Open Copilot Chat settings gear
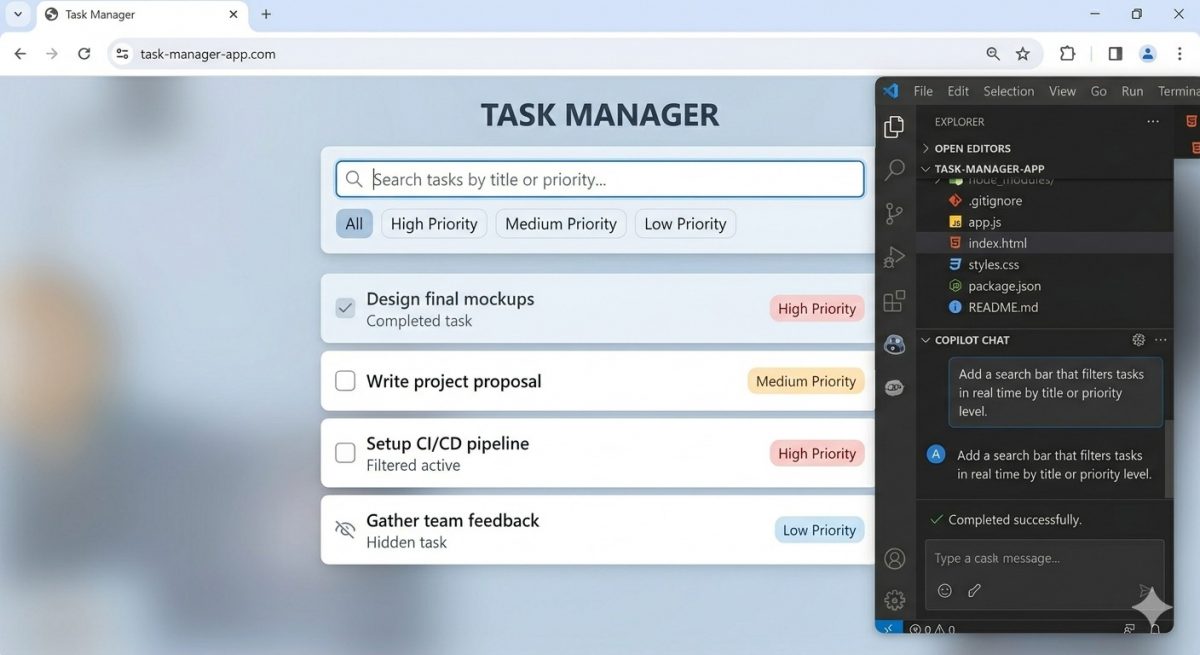This screenshot has width=1200, height=655. [x=1138, y=339]
